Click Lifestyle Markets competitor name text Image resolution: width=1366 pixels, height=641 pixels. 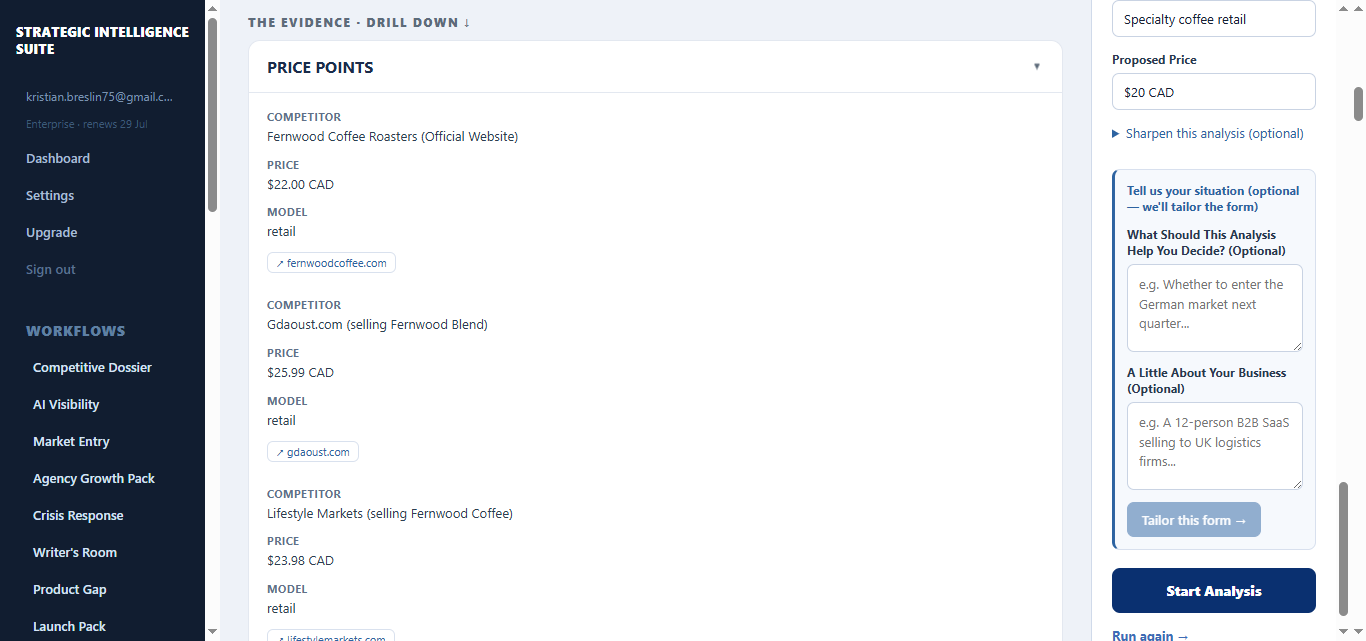(390, 513)
